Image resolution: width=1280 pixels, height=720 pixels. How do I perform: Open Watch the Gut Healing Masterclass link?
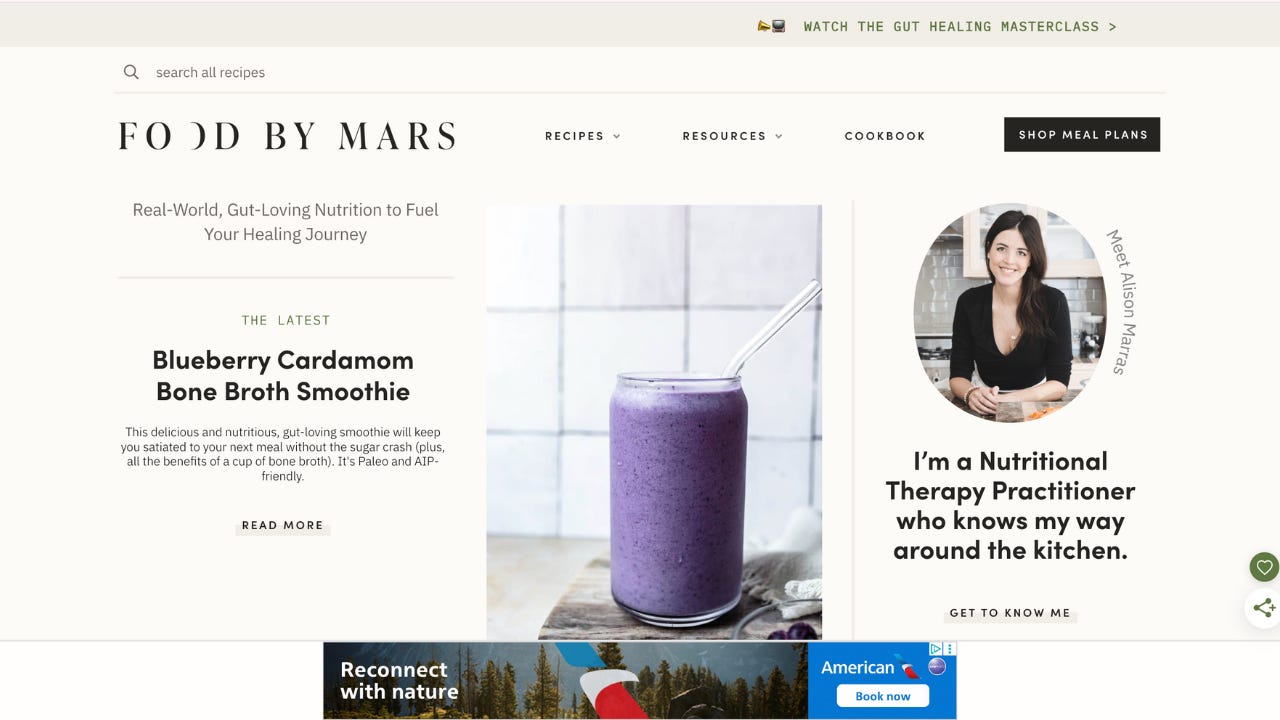pos(960,26)
